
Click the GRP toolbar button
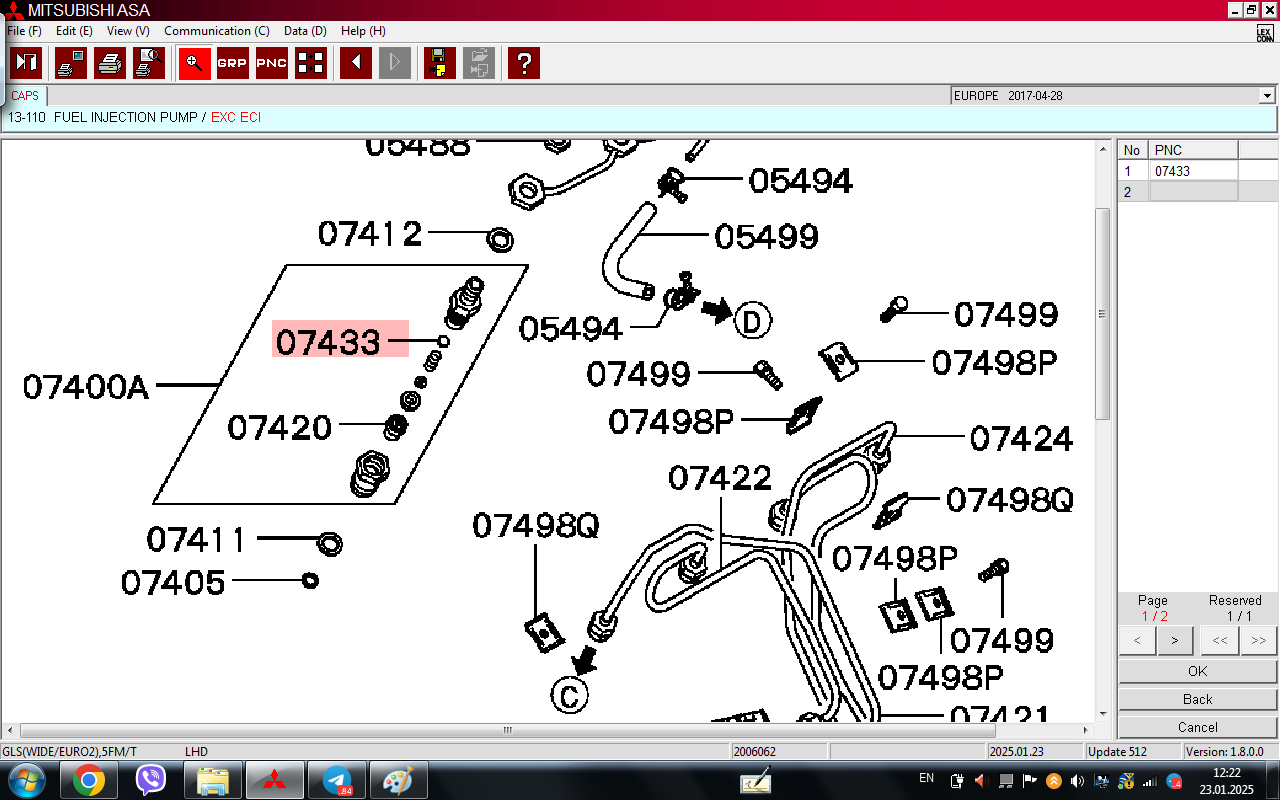click(232, 63)
